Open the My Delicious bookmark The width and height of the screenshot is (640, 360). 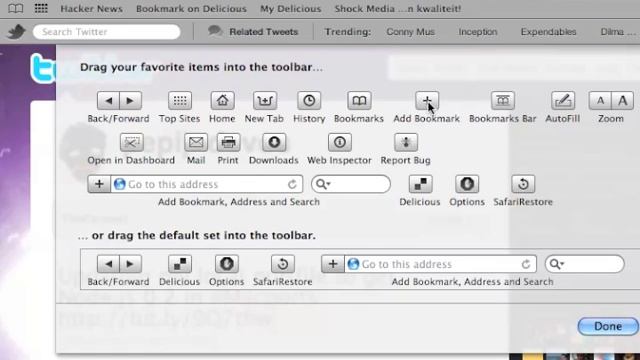(x=291, y=9)
